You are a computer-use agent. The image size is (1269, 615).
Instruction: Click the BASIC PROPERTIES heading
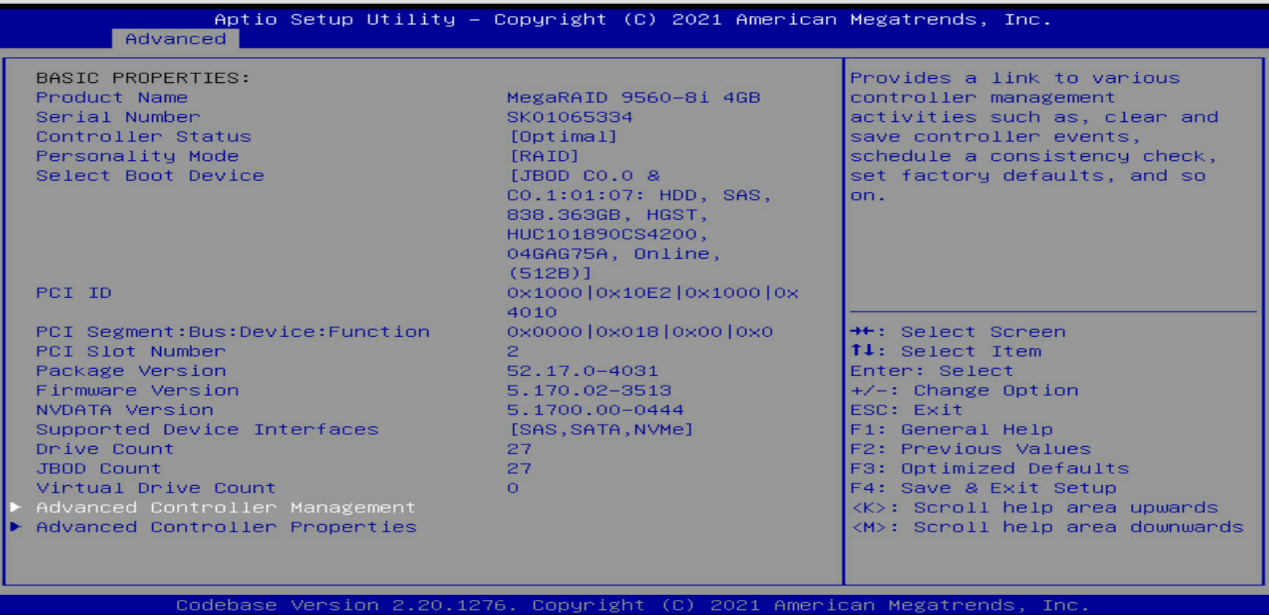tap(143, 78)
